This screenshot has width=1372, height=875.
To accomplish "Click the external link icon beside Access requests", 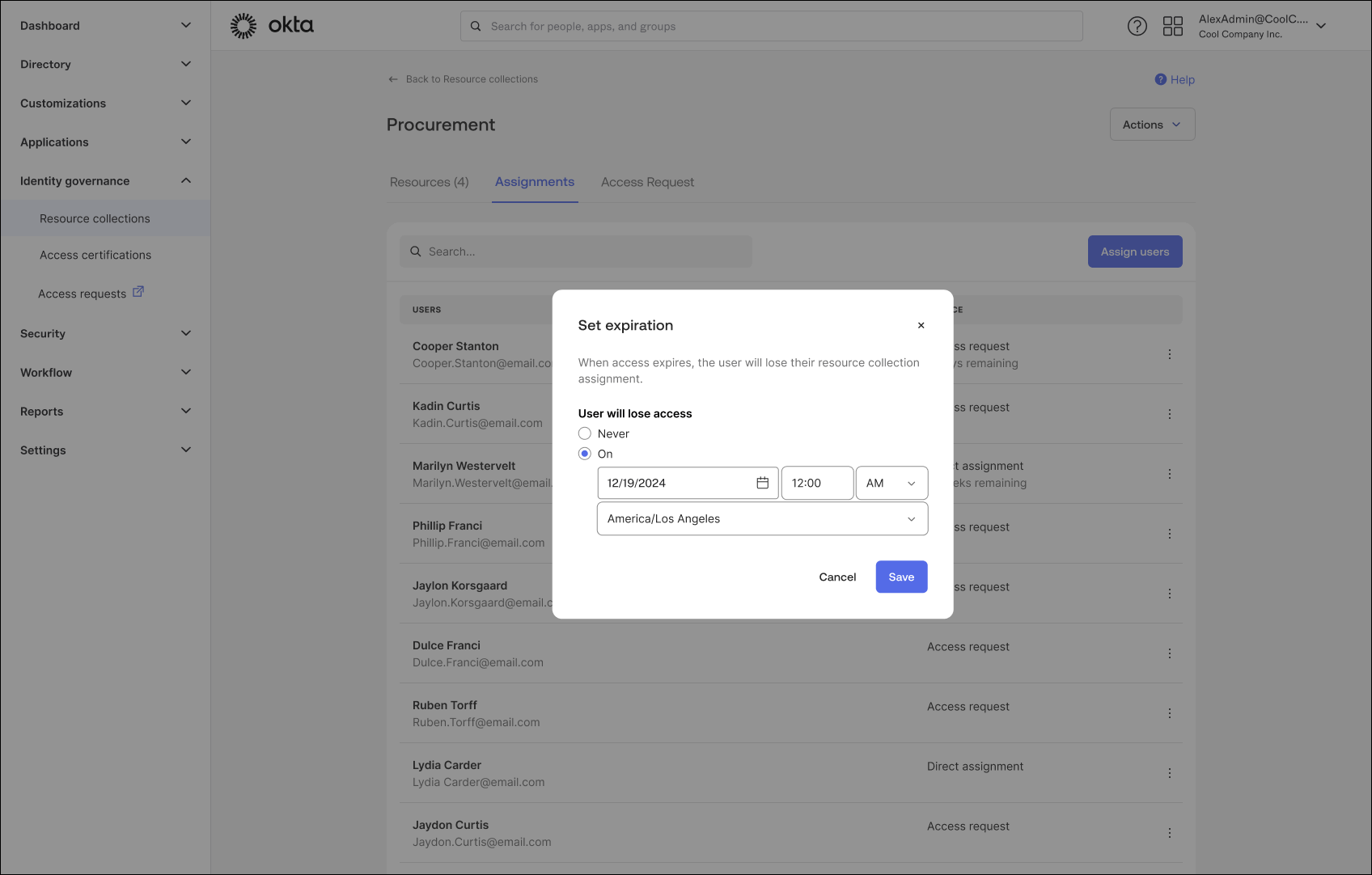I will pyautogui.click(x=138, y=291).
